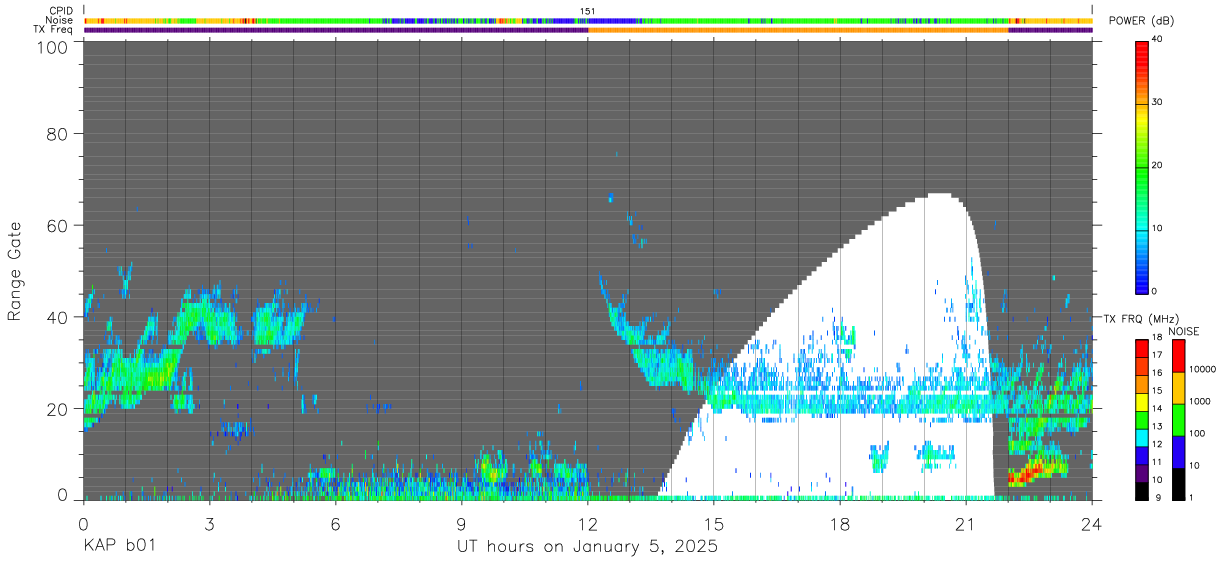Click the 16 tick on the TX FRQ scale
The height and width of the screenshot is (567, 1228).
point(1156,374)
